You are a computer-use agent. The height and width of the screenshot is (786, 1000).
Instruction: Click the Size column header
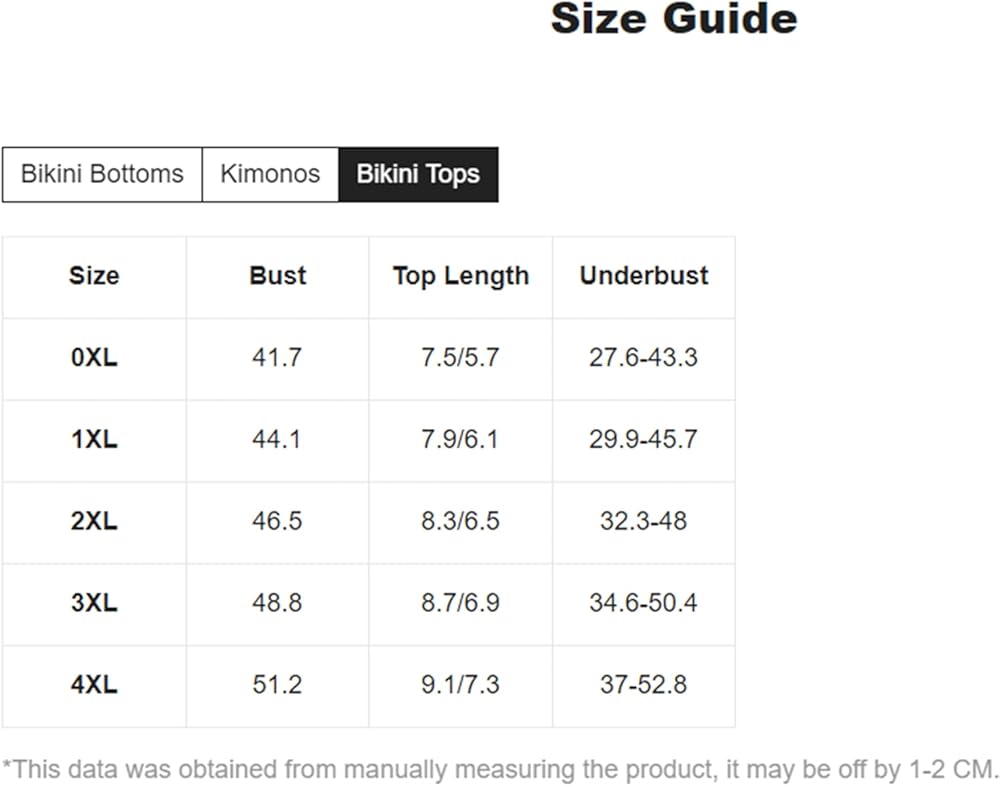pyautogui.click(x=94, y=276)
